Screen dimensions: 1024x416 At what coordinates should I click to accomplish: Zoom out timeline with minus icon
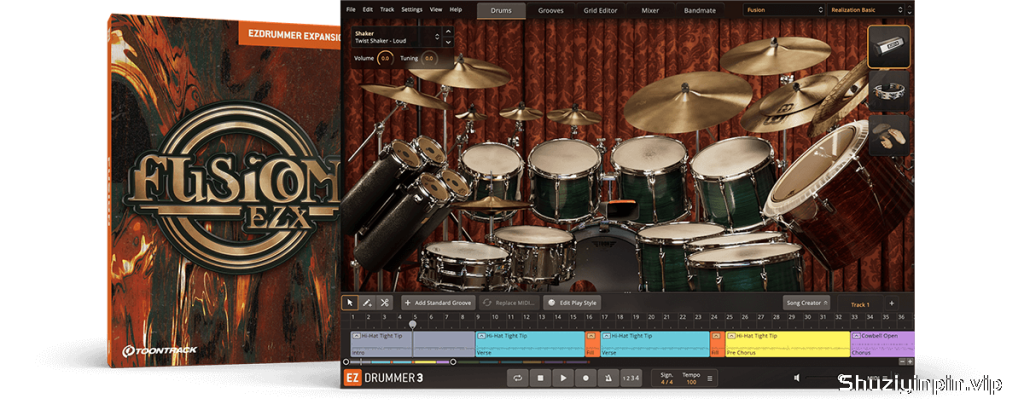903,361
